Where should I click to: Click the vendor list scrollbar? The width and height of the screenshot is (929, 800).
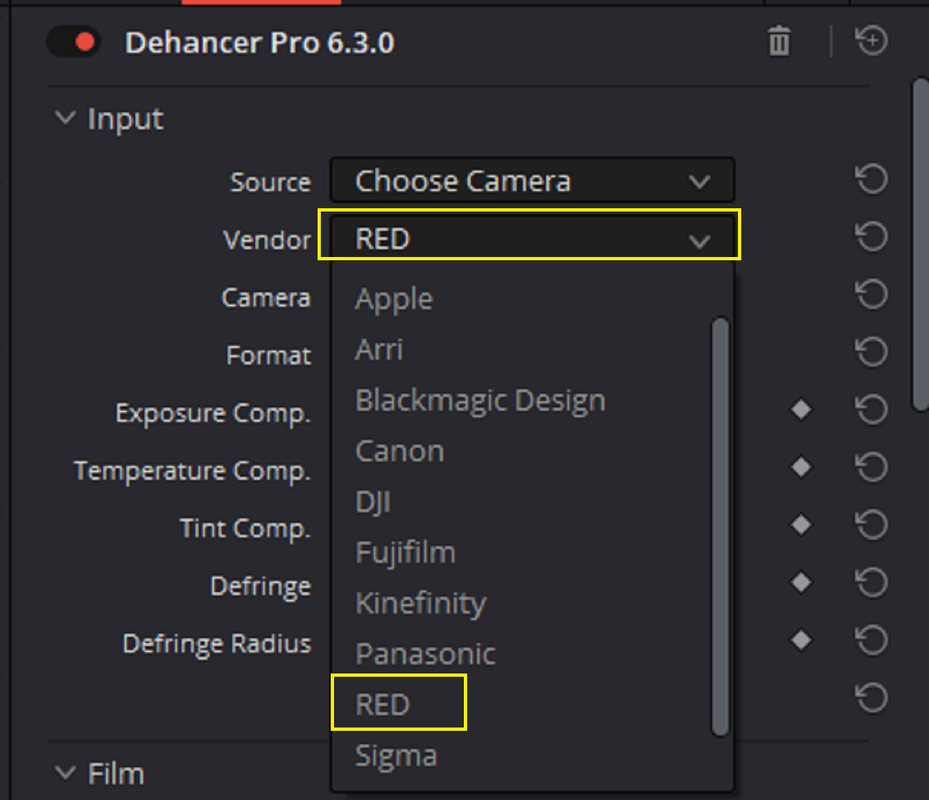click(x=720, y=527)
